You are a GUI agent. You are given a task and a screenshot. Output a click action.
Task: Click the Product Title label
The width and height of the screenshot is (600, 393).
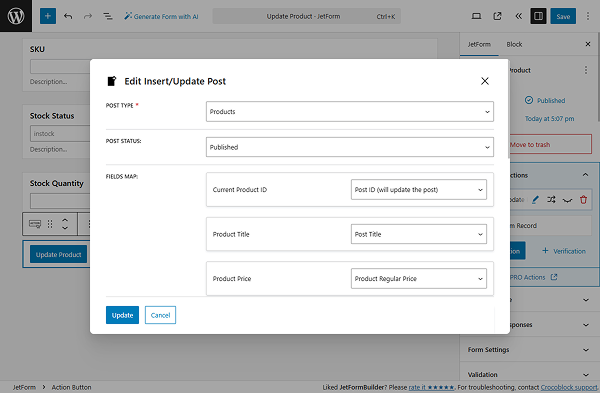(x=231, y=234)
